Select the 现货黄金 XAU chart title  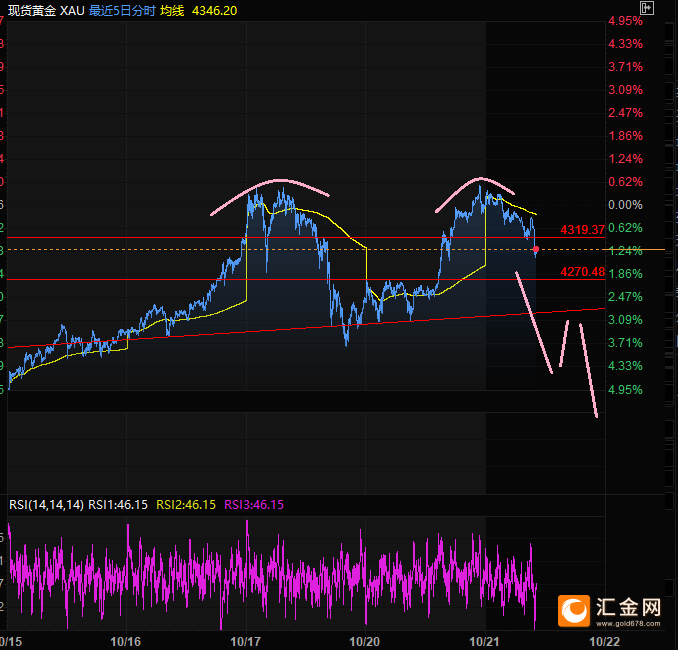(46, 10)
